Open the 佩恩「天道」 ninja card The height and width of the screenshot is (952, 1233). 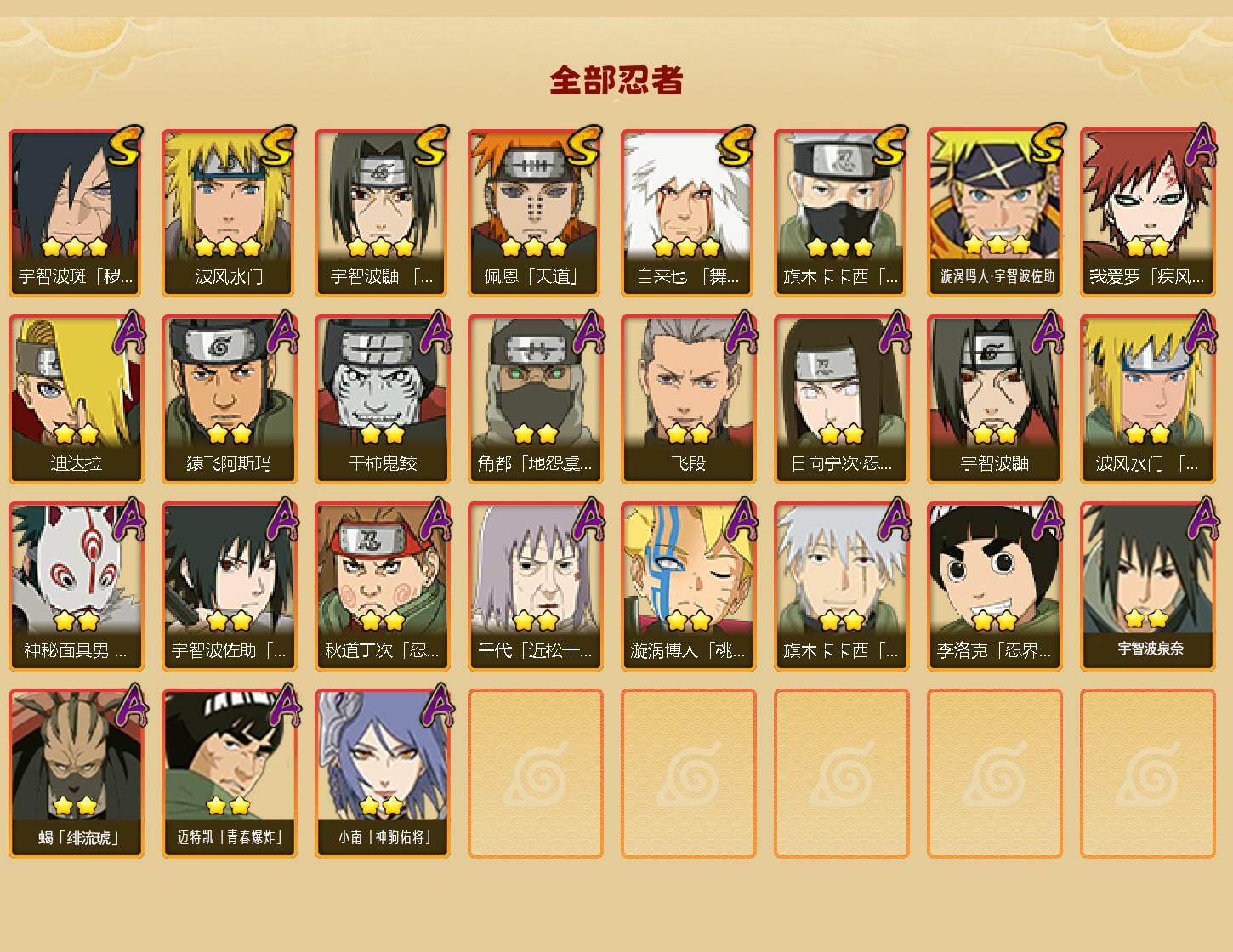[x=536, y=213]
